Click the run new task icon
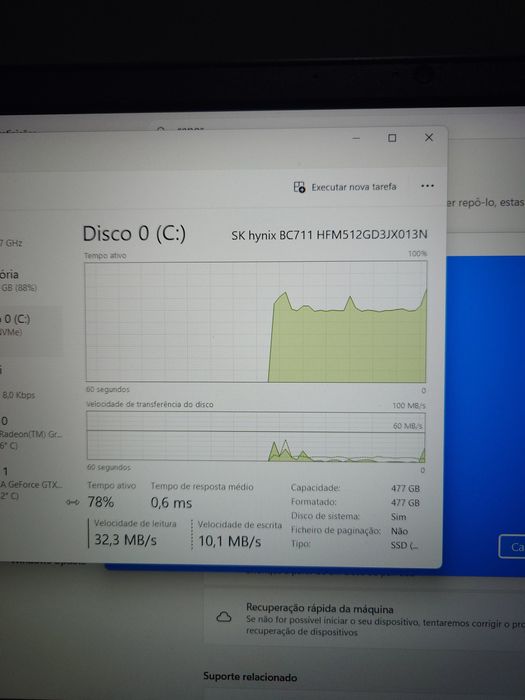525x700 pixels. (299, 187)
